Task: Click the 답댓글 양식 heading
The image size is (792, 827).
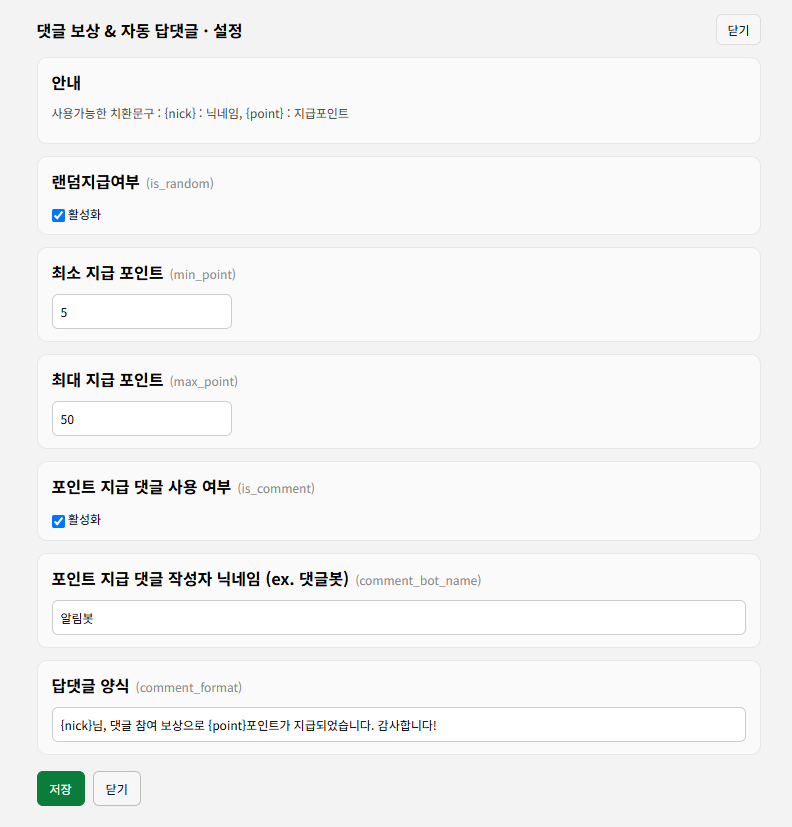Action: pyautogui.click(x=90, y=686)
